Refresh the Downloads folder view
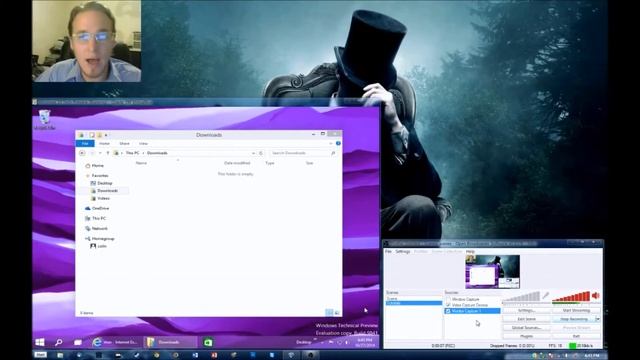This screenshot has width=640, height=360. [x=261, y=153]
